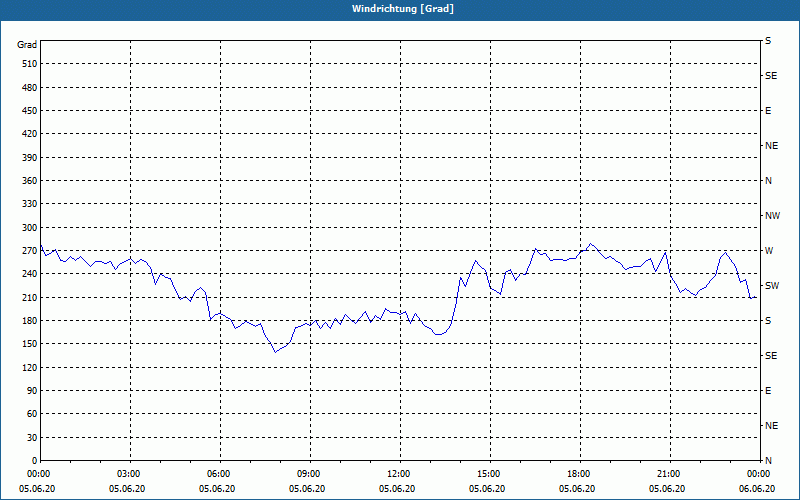Select the 30 y-axis value
Viewport: 800px width, 500px height.
(32, 438)
